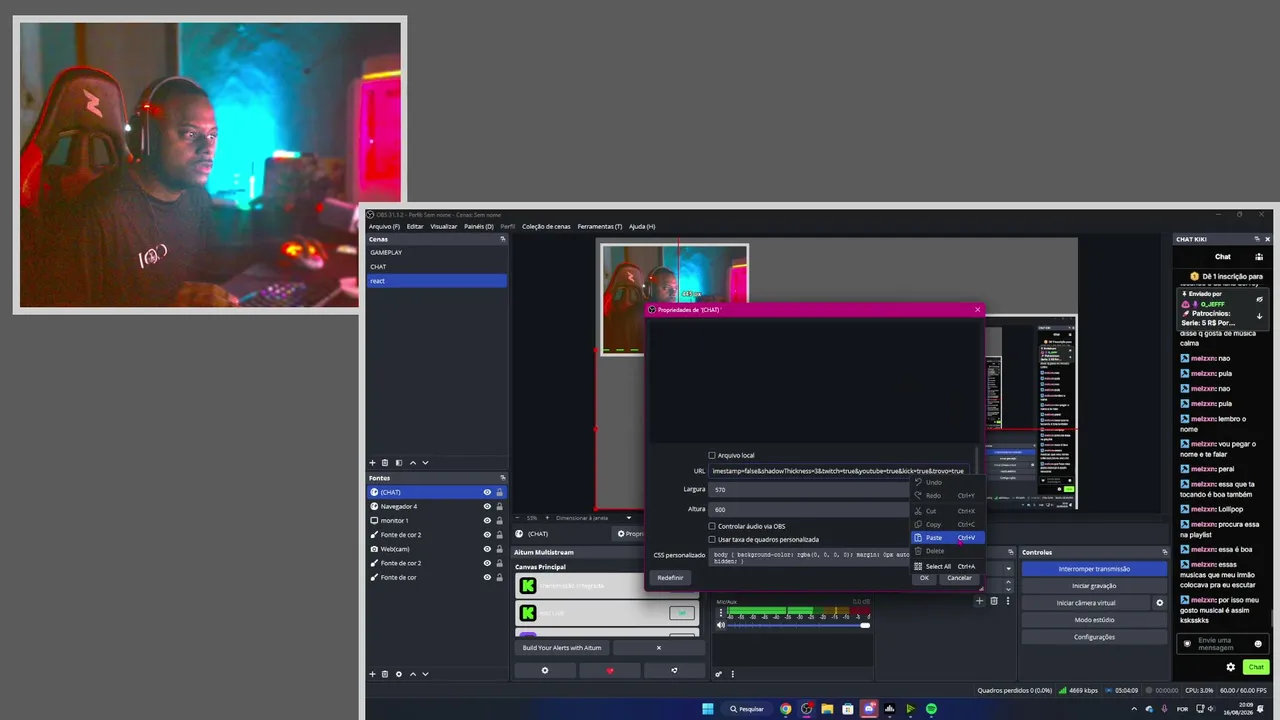Move selected source up in Fontes panel
This screenshot has height=720, width=1280.
[x=413, y=674]
